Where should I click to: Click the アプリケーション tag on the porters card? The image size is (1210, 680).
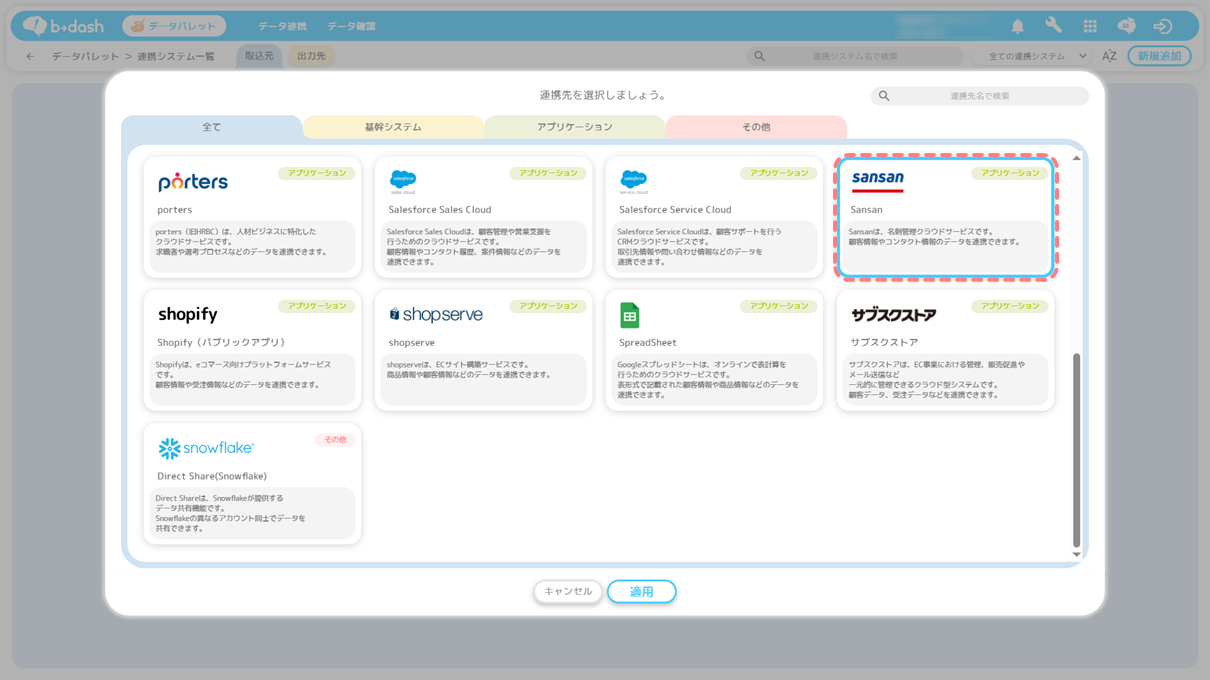[317, 173]
